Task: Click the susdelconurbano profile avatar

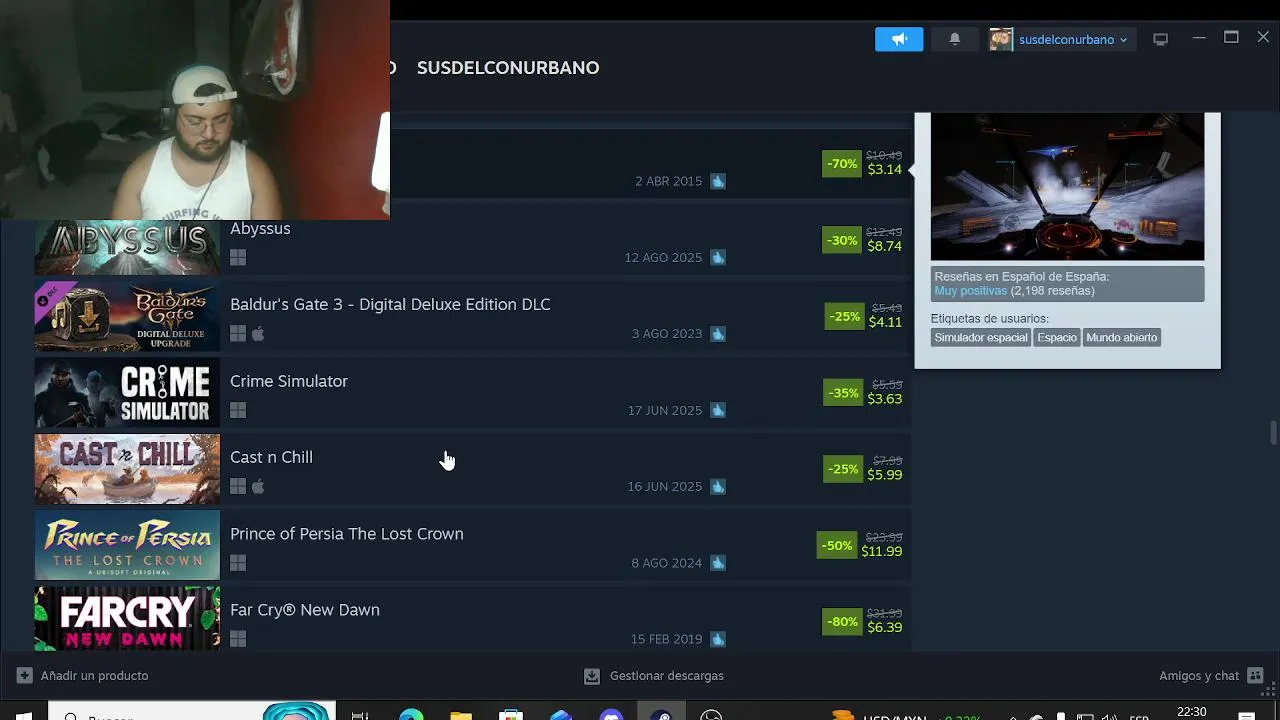Action: tap(1001, 39)
